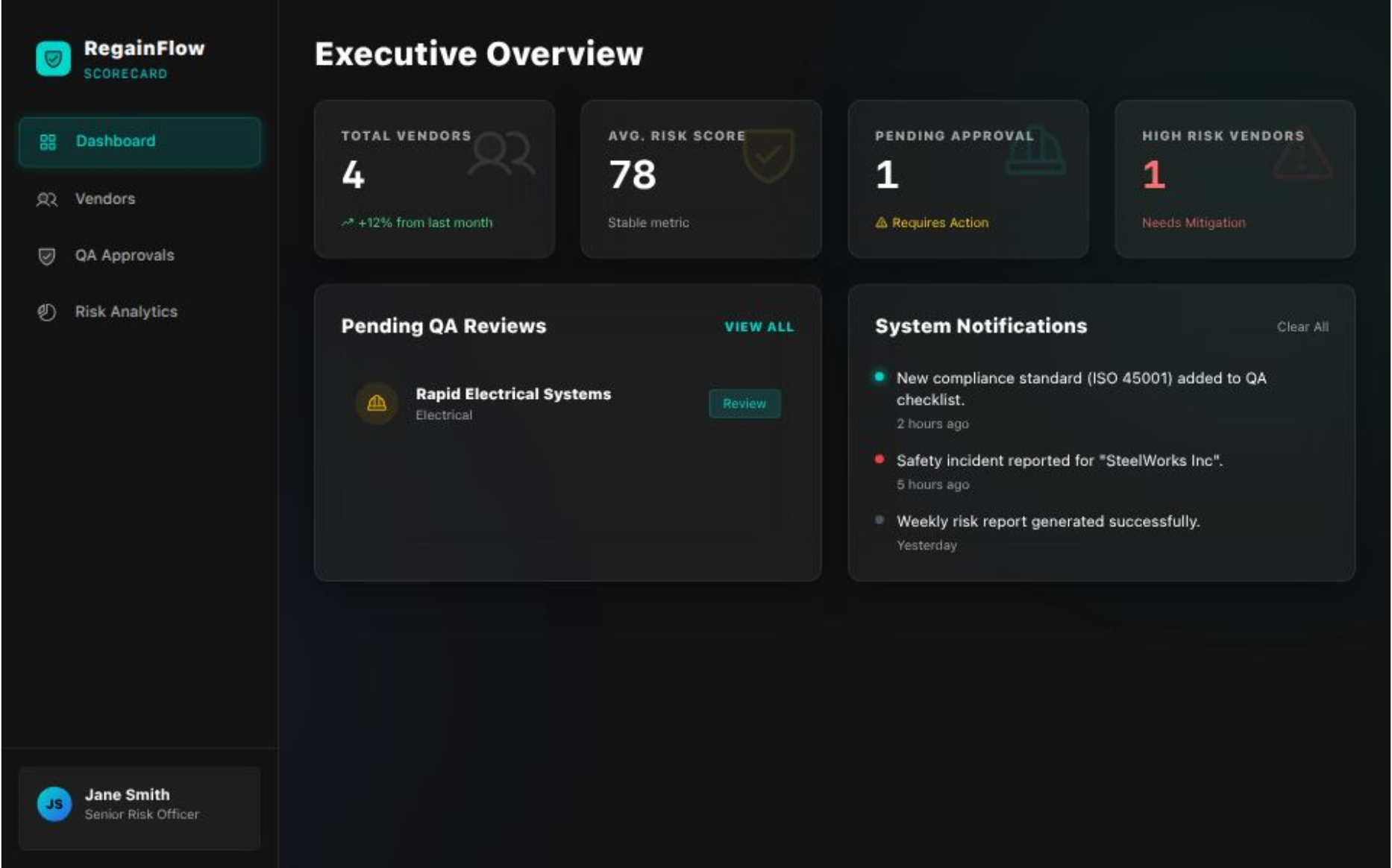Go to the Risk Analytics section
The image size is (1392, 868).
[125, 312]
